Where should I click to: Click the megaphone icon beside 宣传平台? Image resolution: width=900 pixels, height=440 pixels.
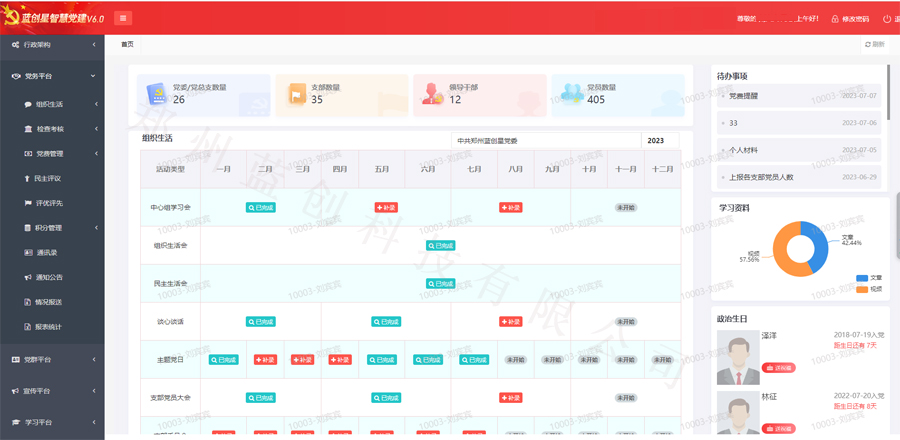(x=16, y=391)
